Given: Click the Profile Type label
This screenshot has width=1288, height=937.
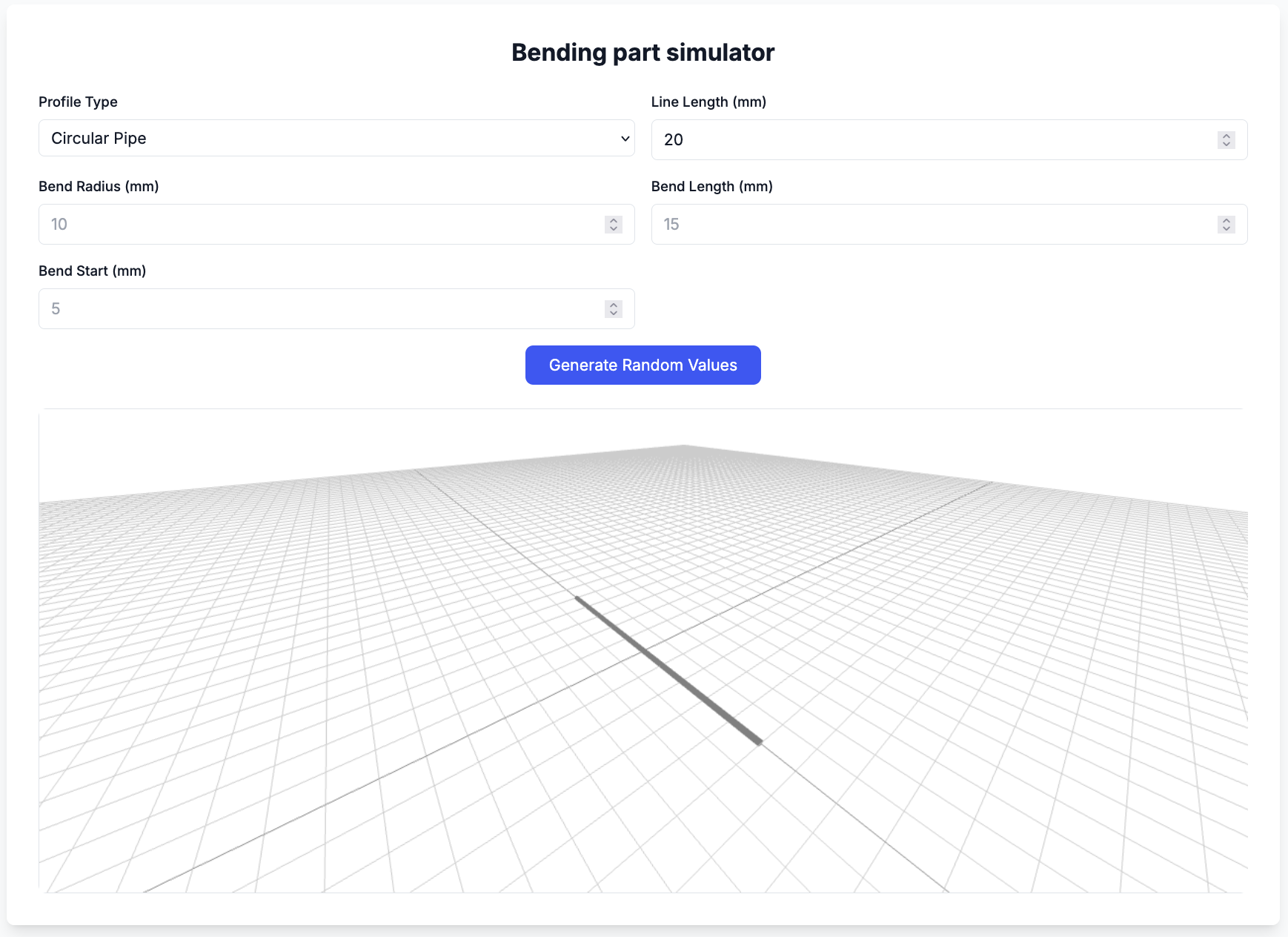Looking at the screenshot, I should coord(78,102).
